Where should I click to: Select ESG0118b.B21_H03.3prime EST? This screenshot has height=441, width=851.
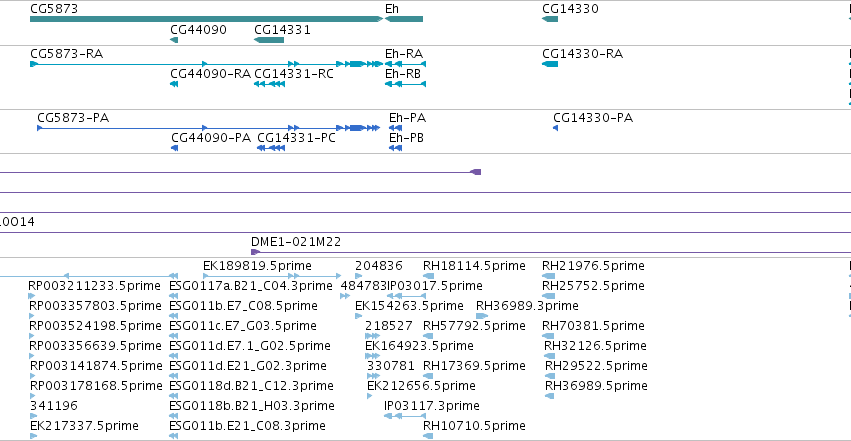click(174, 417)
